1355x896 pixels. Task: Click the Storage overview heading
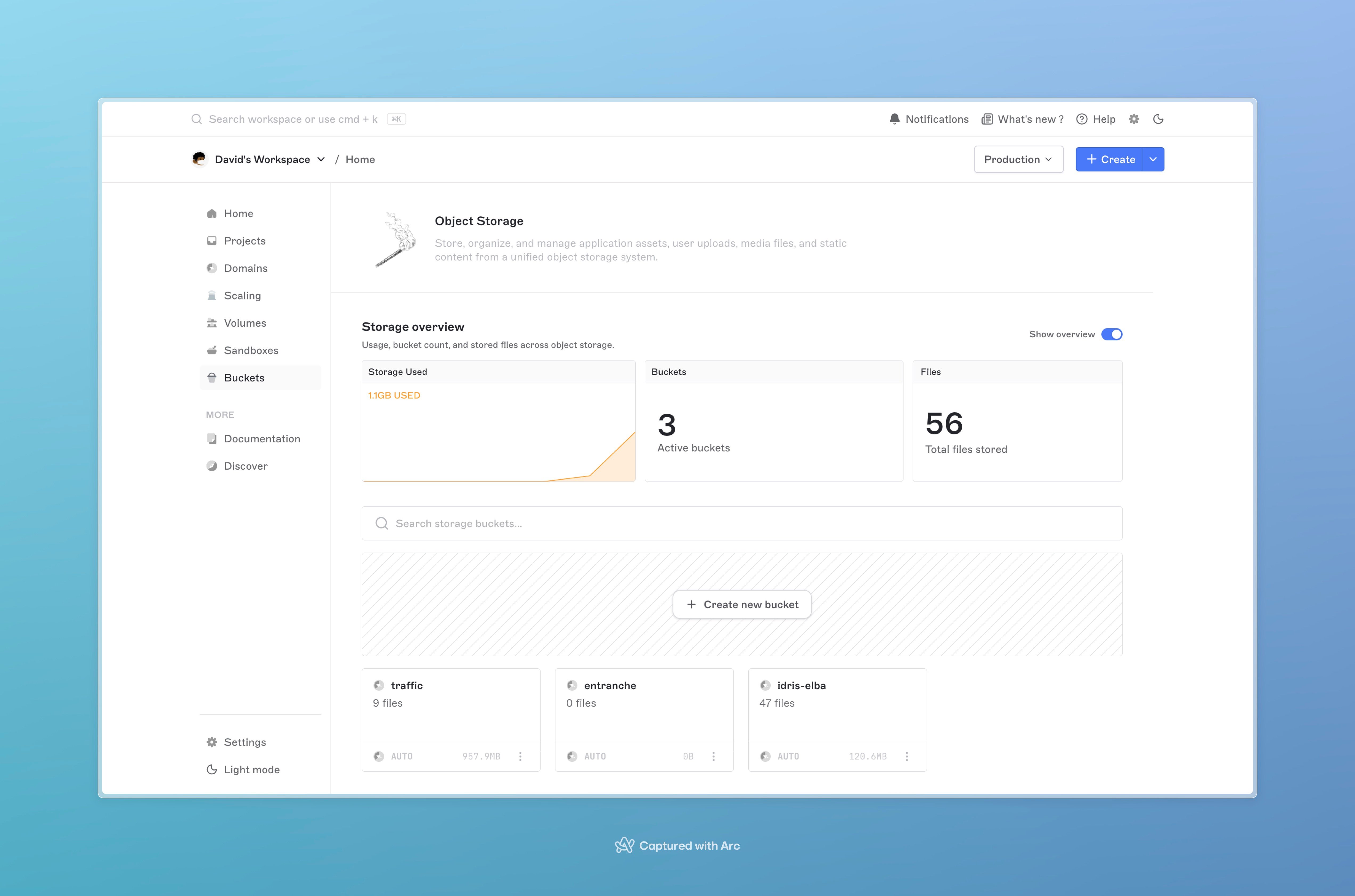[413, 327]
